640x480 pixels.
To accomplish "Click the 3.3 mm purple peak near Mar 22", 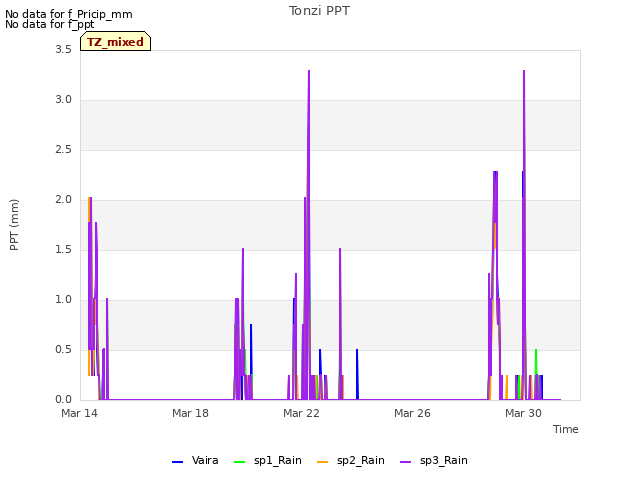I will click(x=309, y=71).
